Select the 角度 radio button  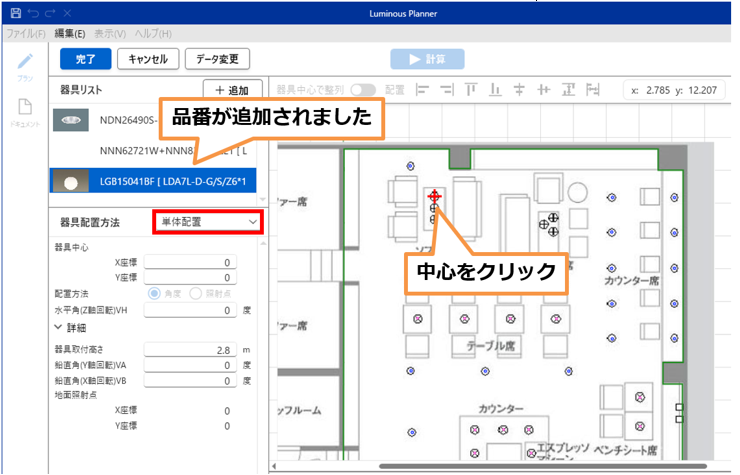[155, 294]
